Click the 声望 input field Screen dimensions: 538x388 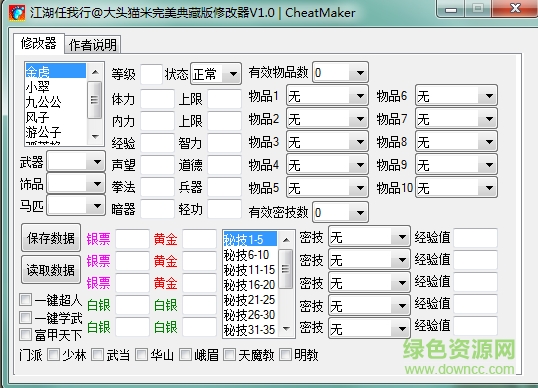157,165
